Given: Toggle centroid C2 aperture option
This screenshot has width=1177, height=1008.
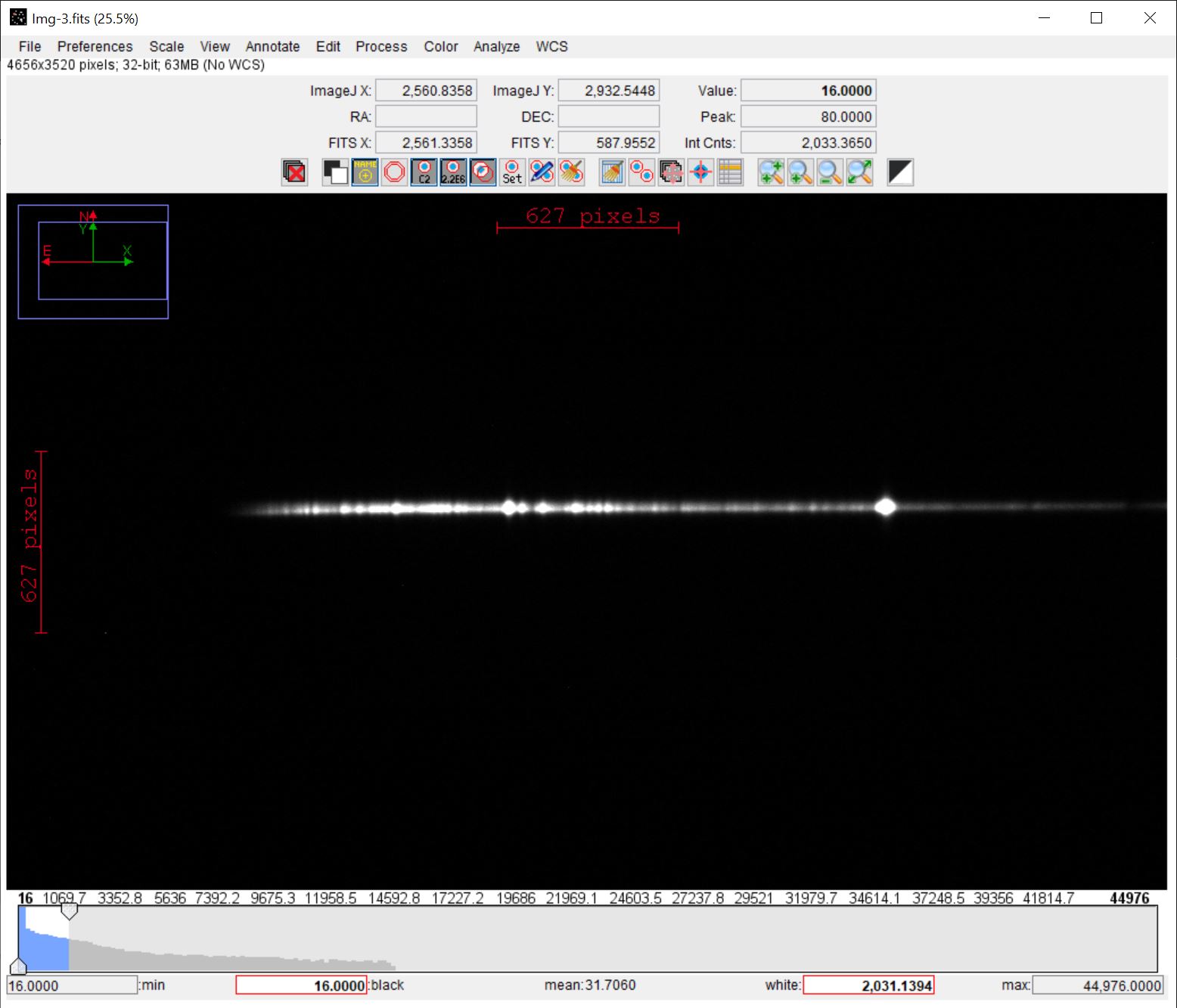Looking at the screenshot, I should point(424,172).
